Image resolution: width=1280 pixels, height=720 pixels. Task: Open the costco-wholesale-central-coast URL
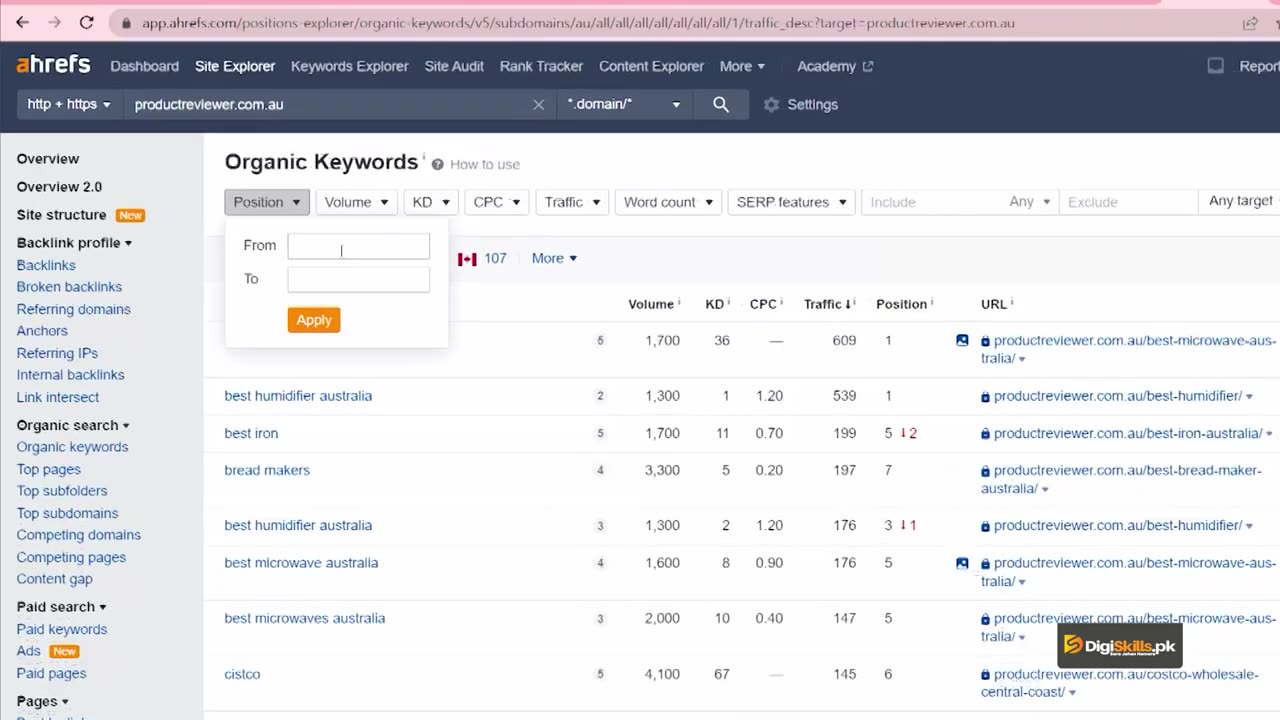point(1119,683)
